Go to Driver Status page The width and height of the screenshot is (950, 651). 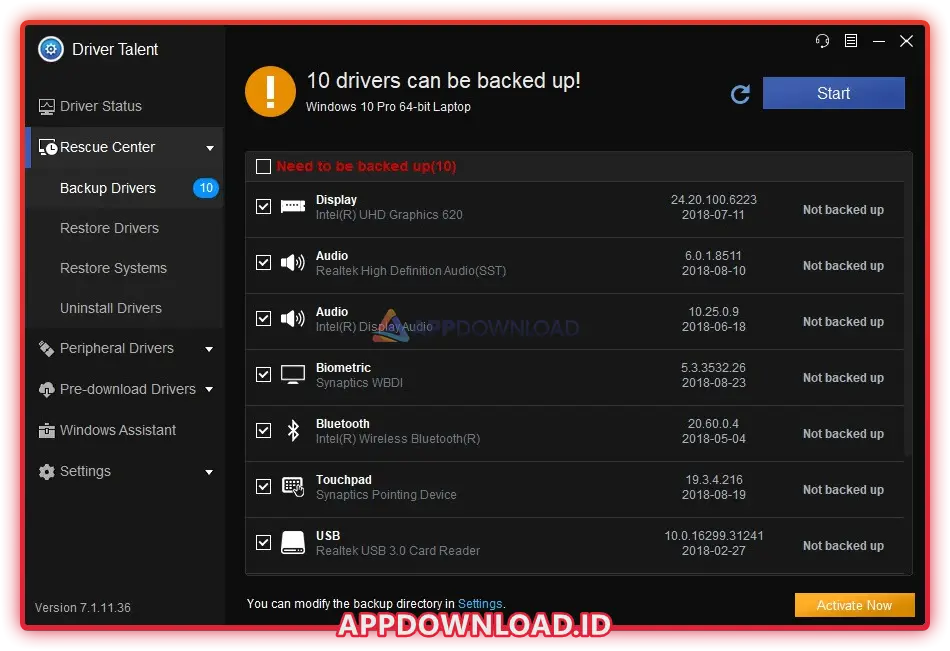pos(100,106)
